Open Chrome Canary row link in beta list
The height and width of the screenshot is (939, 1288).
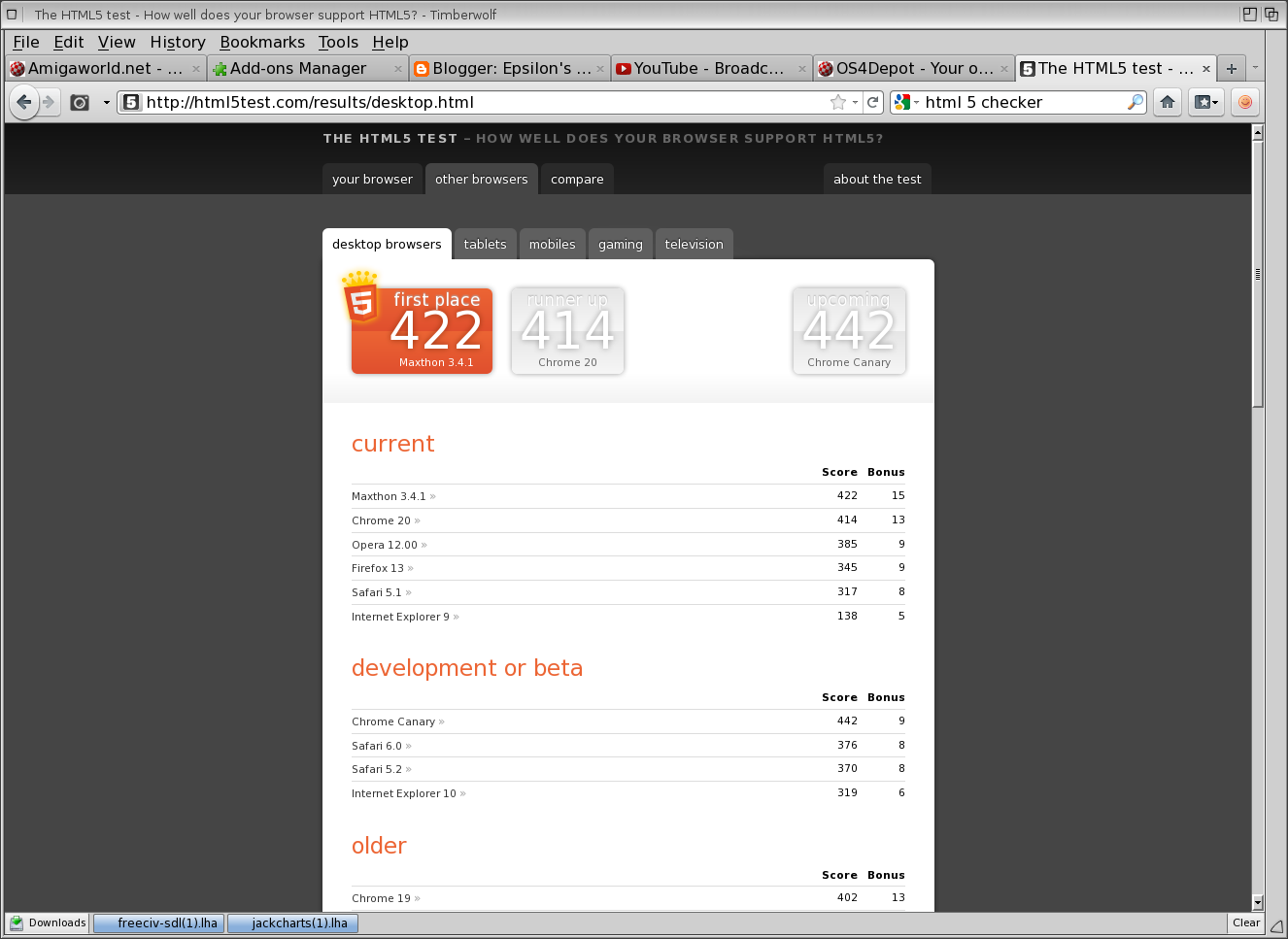click(x=398, y=721)
